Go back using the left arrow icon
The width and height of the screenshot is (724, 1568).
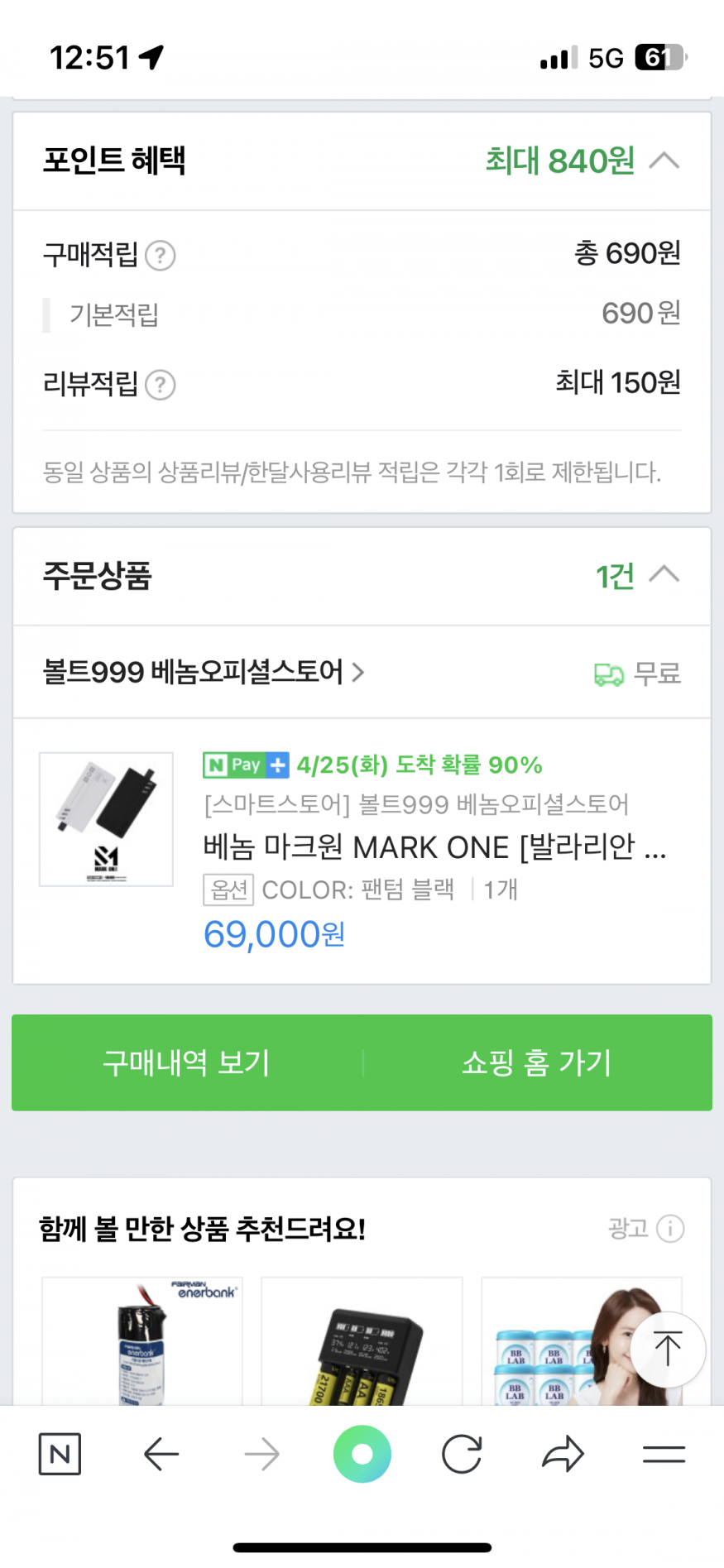click(161, 1454)
